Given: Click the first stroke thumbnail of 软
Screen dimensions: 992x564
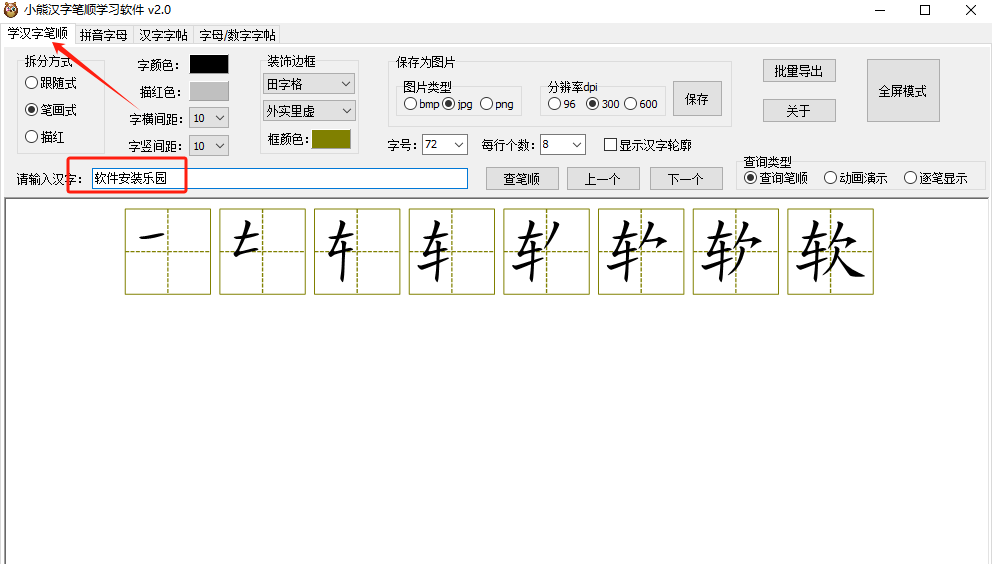Looking at the screenshot, I should coord(167,251).
